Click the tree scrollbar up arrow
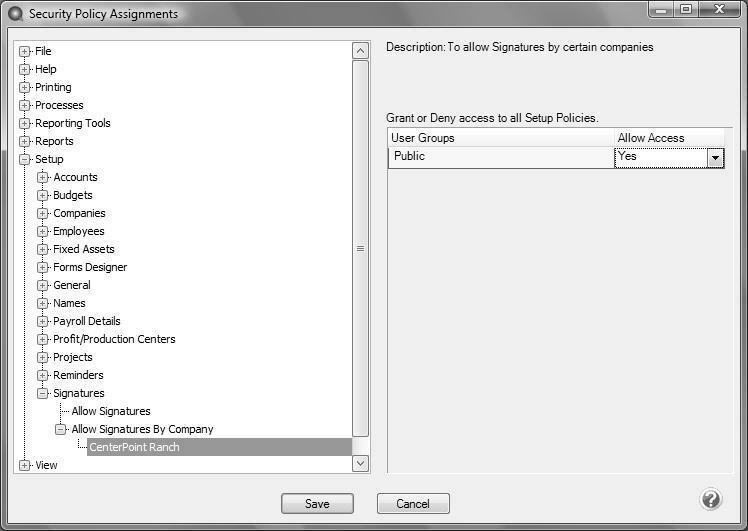 tap(360, 51)
